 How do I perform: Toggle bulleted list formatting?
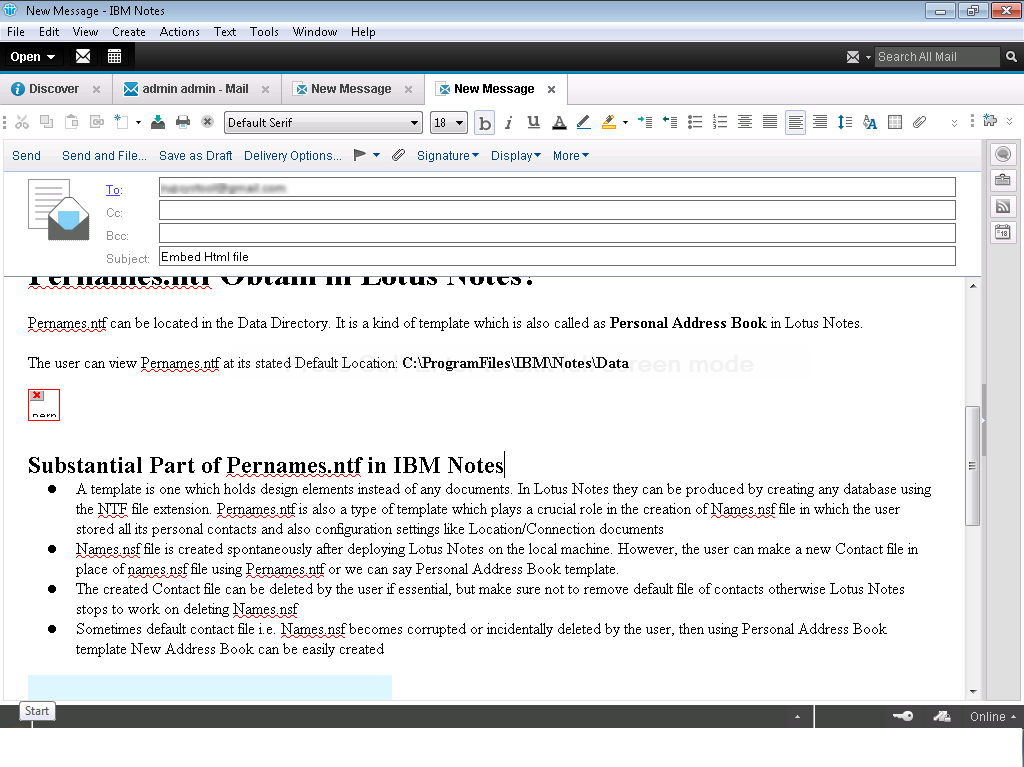(695, 122)
